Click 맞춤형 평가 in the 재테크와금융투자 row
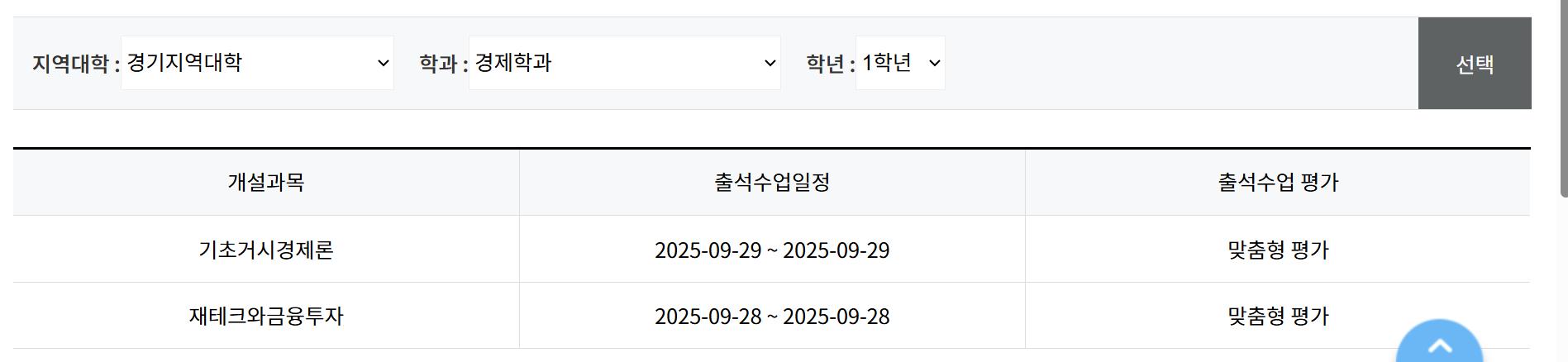This screenshot has width=1568, height=362. click(1278, 316)
